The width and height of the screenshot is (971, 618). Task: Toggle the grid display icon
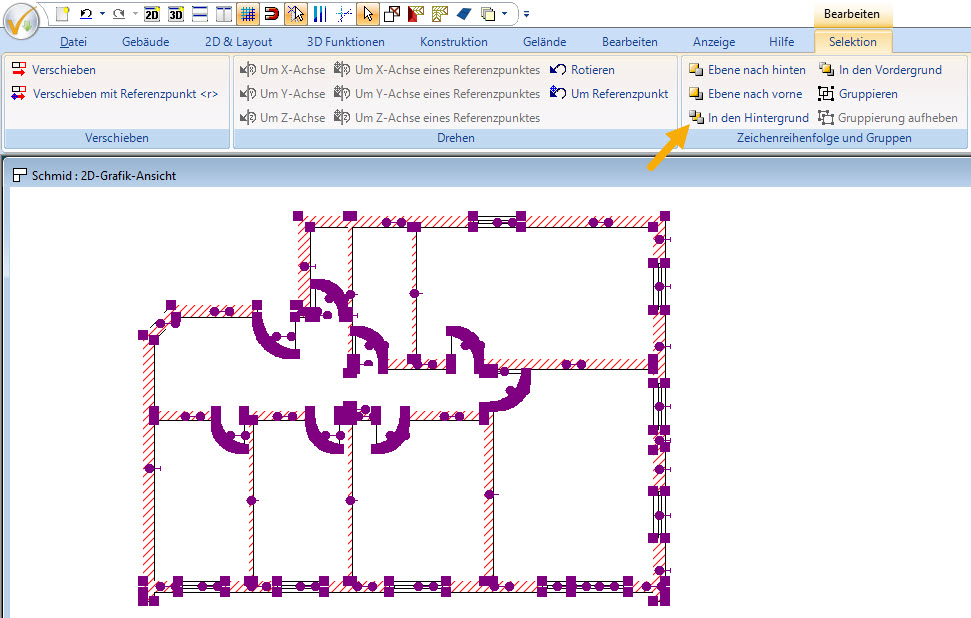coord(247,14)
